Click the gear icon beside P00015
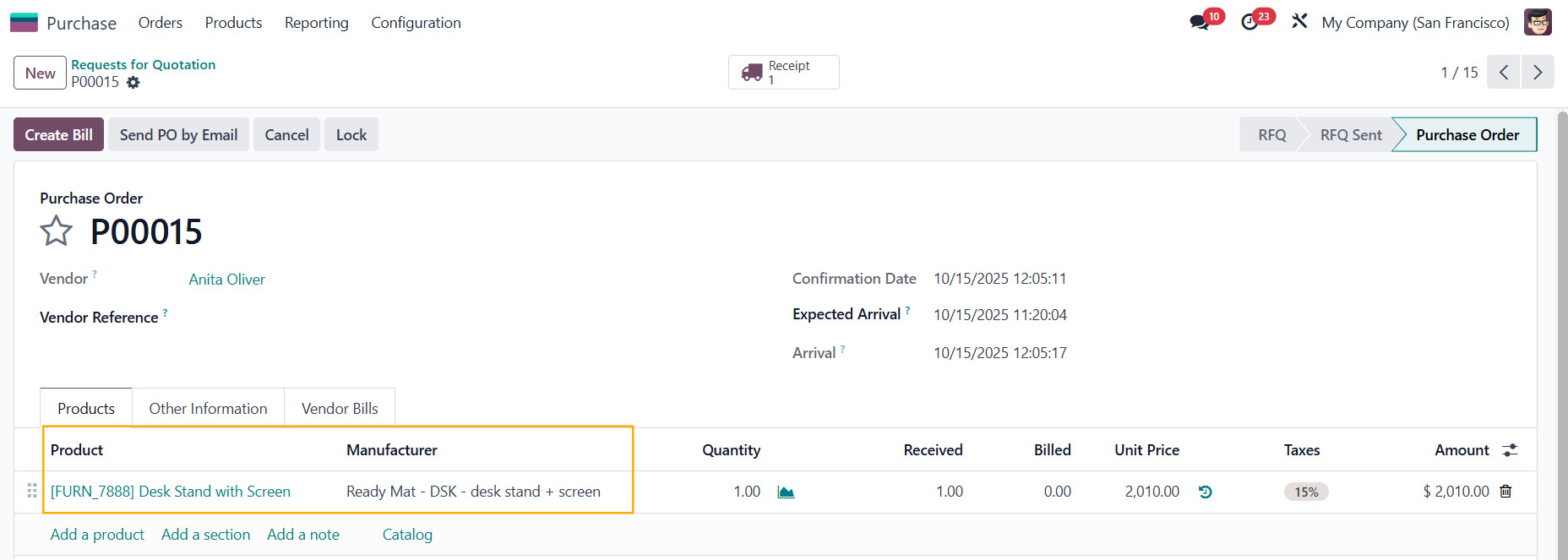This screenshot has width=1568, height=560. pos(133,83)
